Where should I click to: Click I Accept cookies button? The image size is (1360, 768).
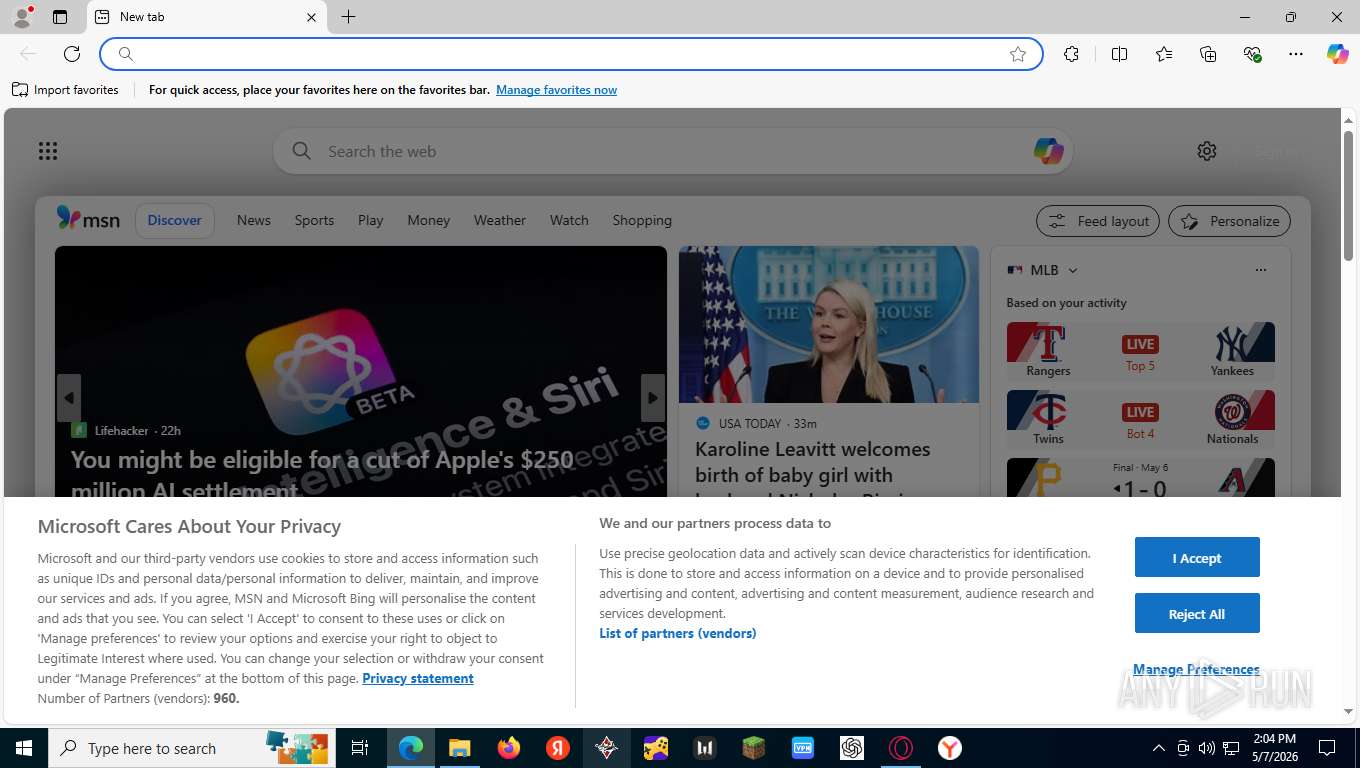point(1197,558)
